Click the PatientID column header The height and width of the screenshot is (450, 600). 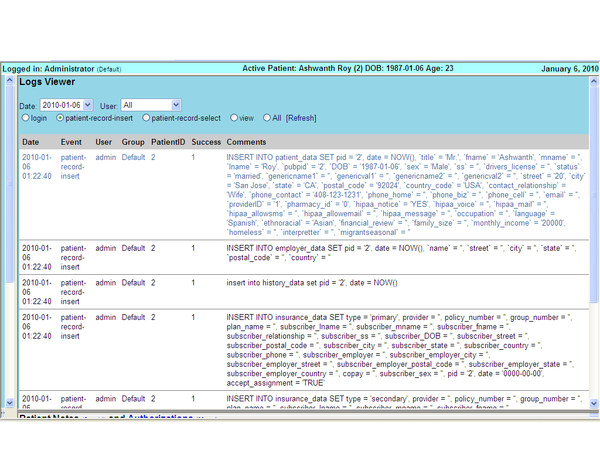167,142
